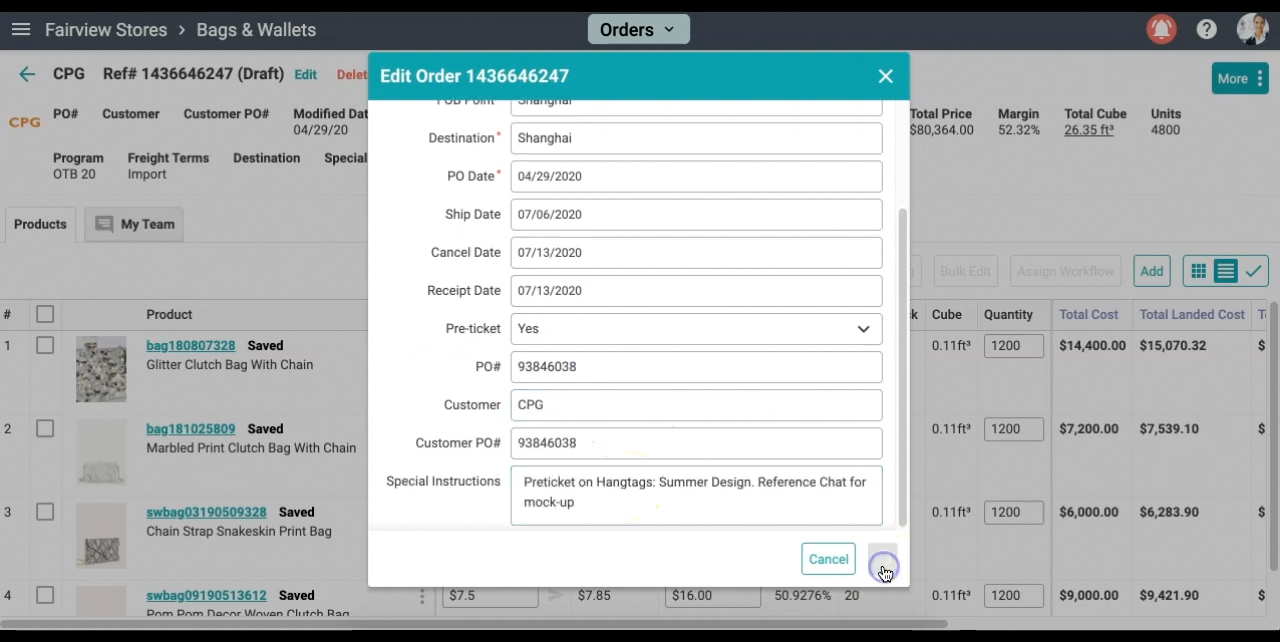Click the checkmark view icon

(x=1253, y=271)
